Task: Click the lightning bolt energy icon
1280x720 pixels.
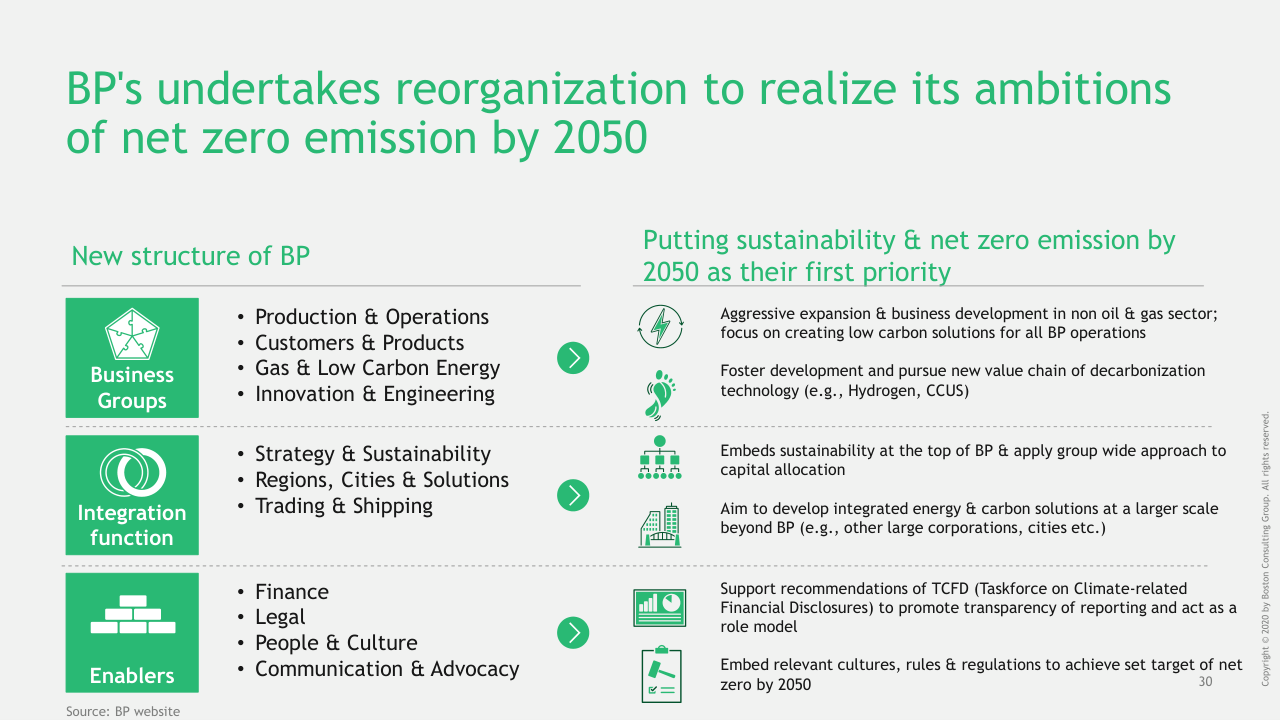Action: click(660, 326)
